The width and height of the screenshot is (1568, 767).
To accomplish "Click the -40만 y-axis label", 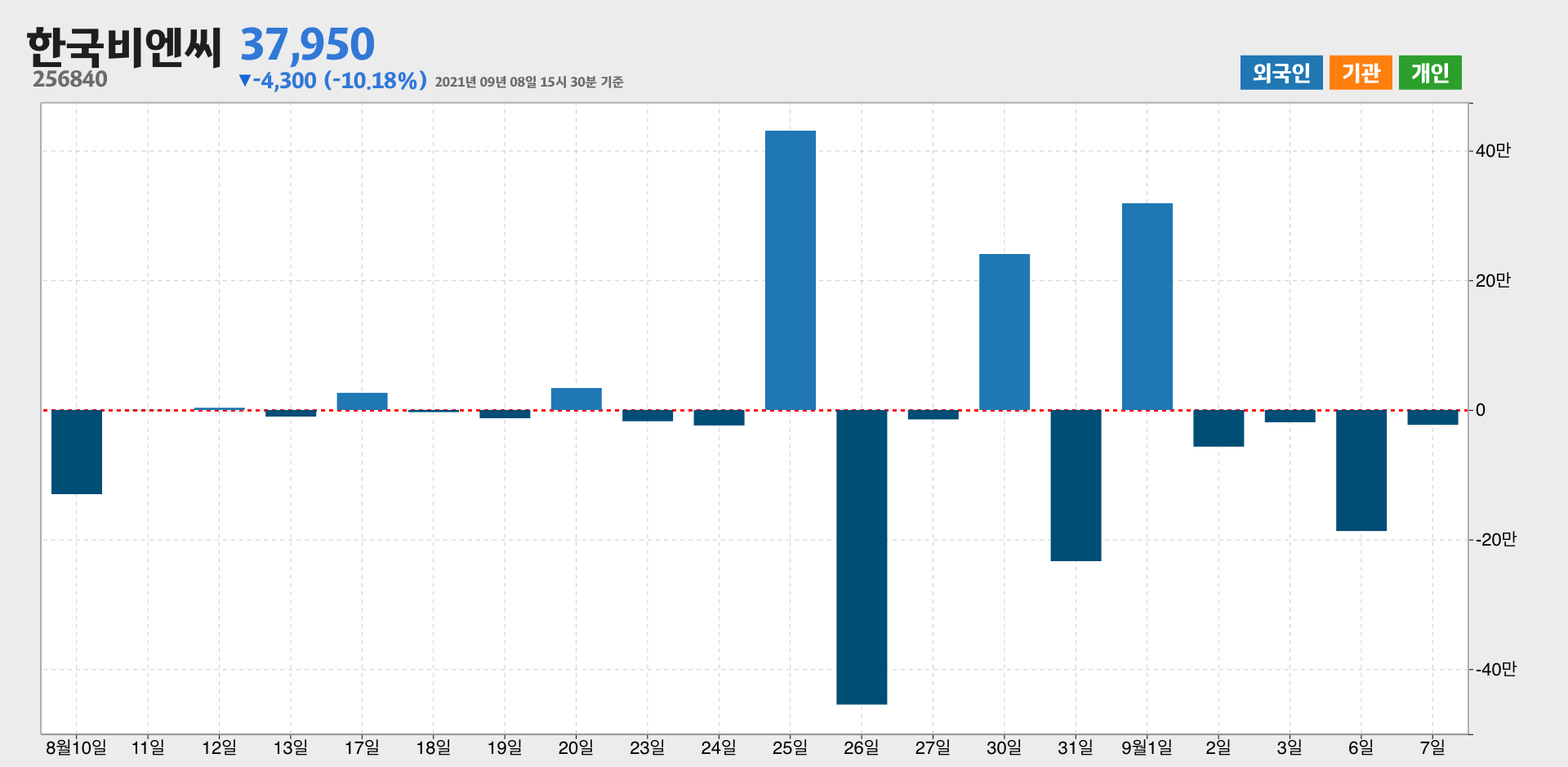I will pyautogui.click(x=1495, y=669).
